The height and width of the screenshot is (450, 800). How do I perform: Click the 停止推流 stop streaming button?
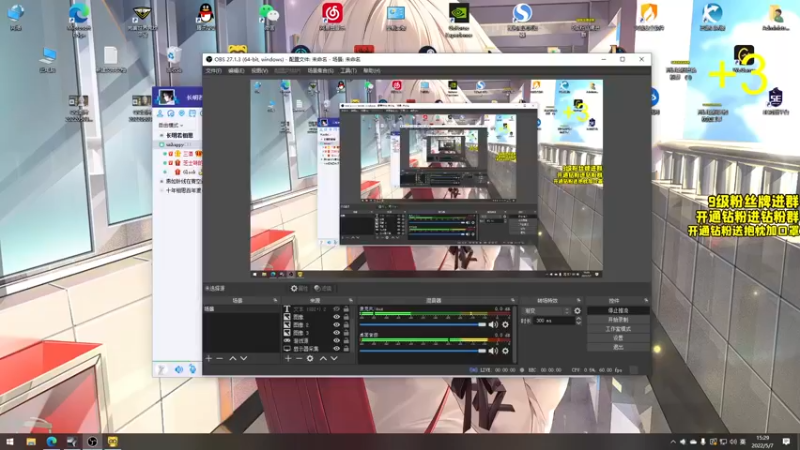[x=618, y=310]
